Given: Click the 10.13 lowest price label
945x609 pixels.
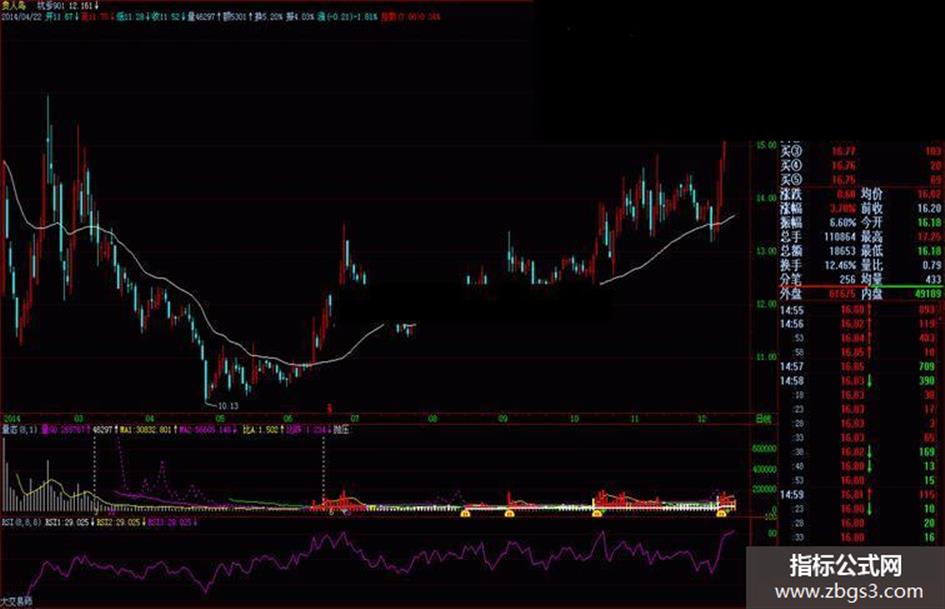Looking at the screenshot, I should [x=228, y=406].
